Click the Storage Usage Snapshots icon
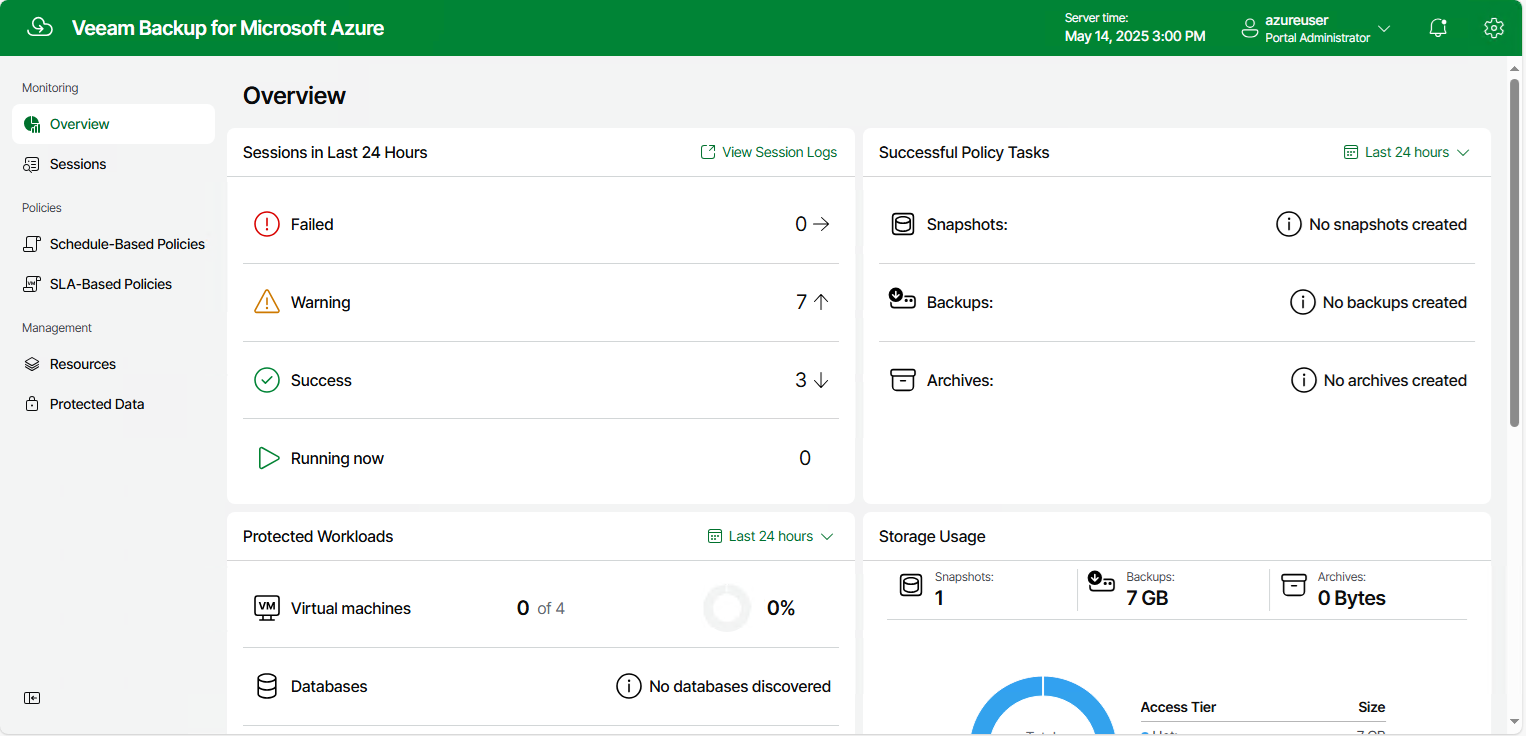This screenshot has width=1526, height=736. pos(911,585)
